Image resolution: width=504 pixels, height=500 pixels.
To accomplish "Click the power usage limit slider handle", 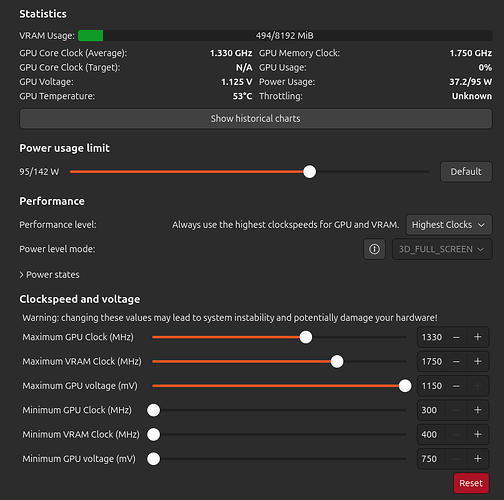I will 309,172.
